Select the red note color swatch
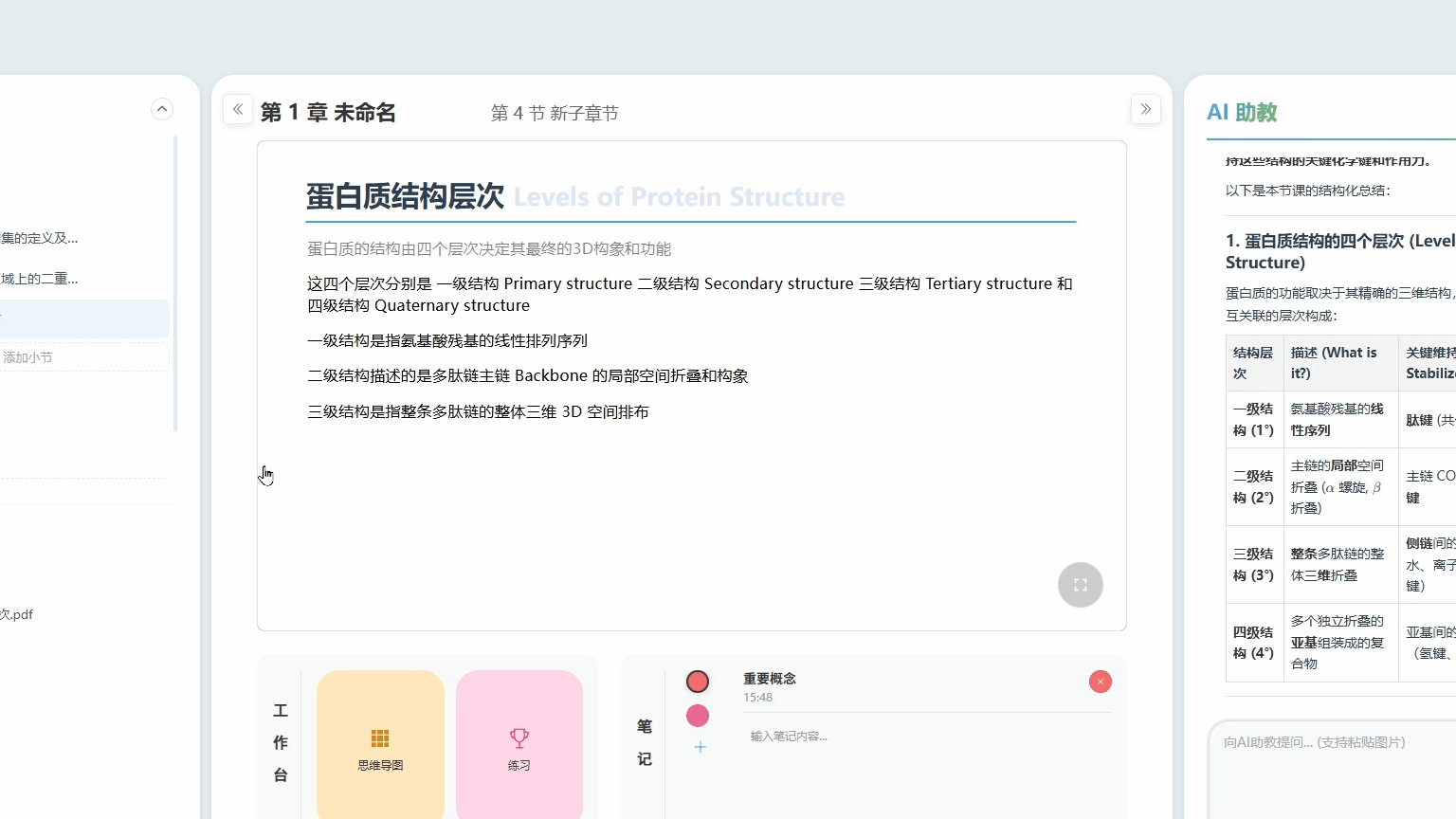The width and height of the screenshot is (1456, 819). tap(698, 682)
